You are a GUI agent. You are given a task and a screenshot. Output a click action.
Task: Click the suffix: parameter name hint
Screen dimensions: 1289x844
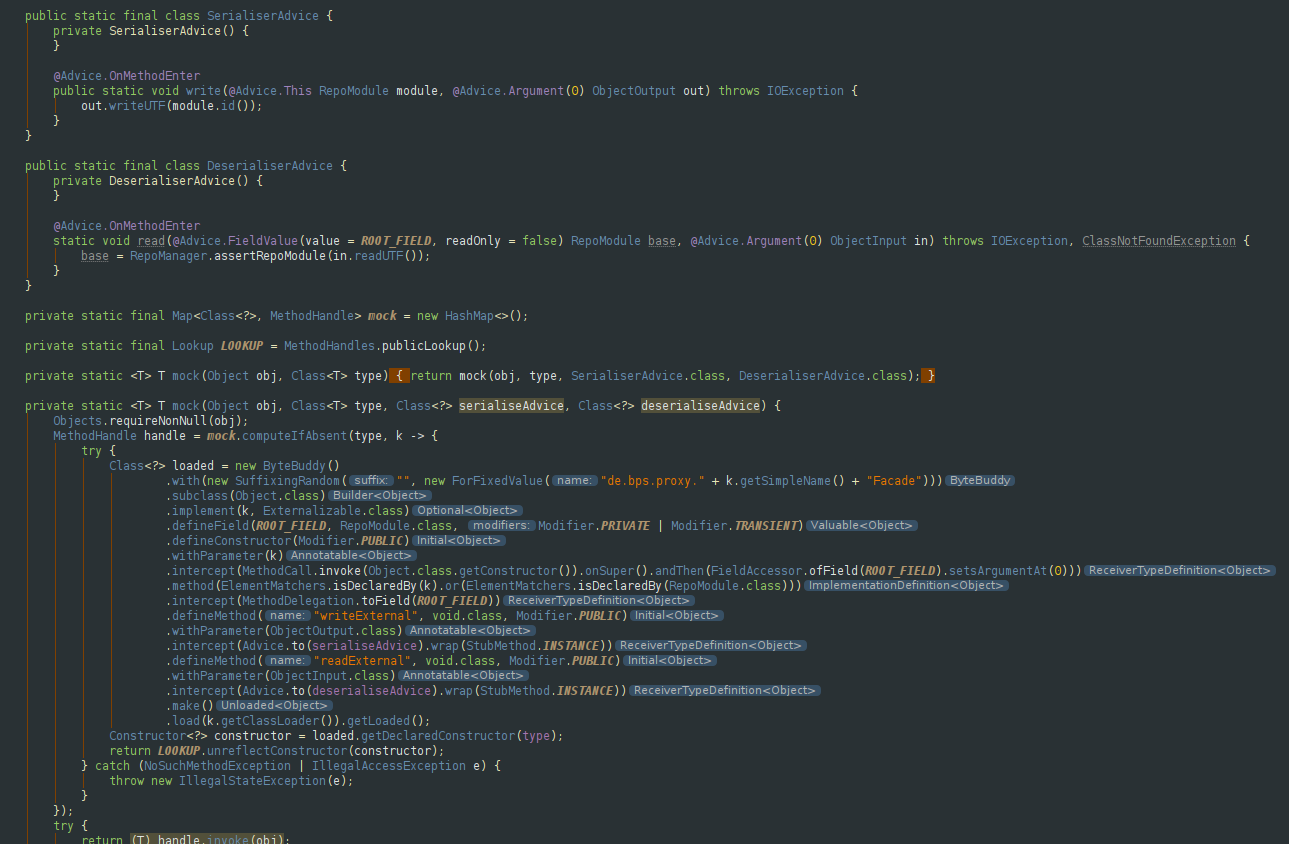click(370, 480)
